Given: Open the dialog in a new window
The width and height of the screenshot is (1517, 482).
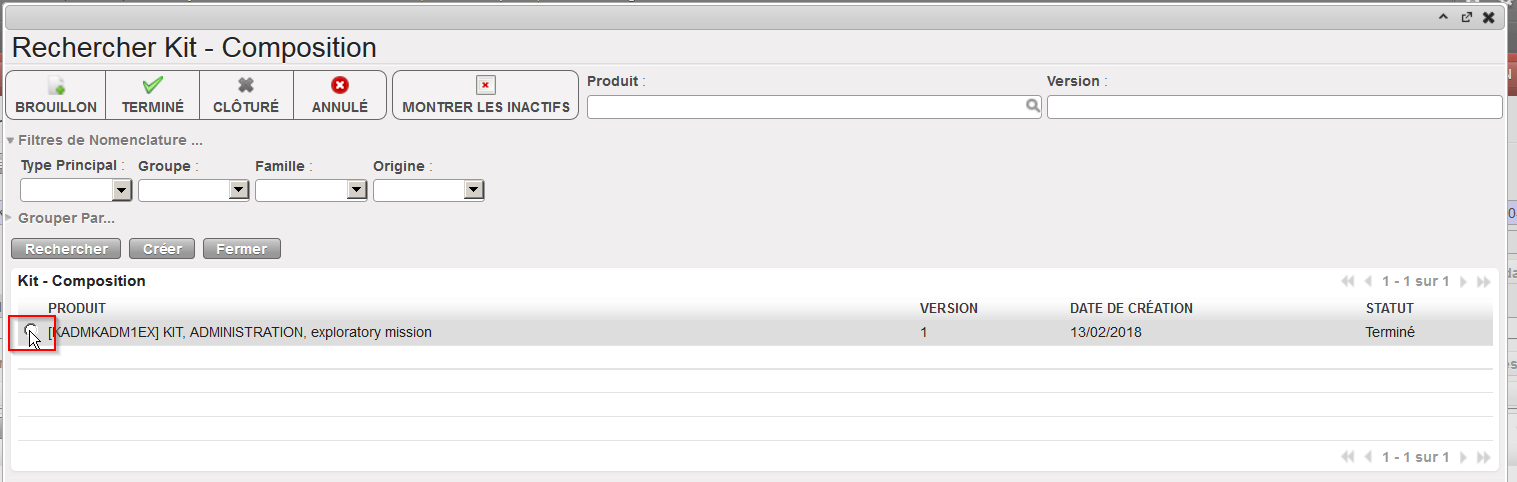Looking at the screenshot, I should [1466, 17].
